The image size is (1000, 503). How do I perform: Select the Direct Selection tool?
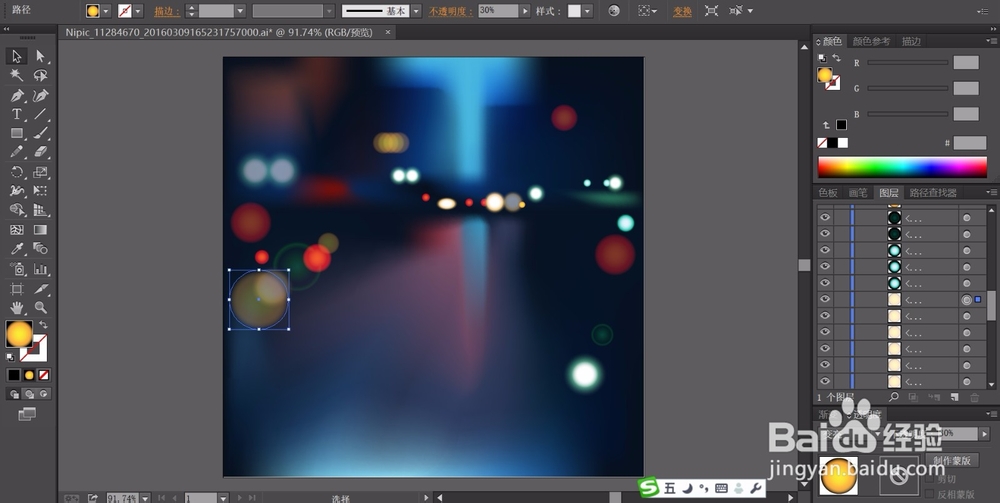(41, 56)
